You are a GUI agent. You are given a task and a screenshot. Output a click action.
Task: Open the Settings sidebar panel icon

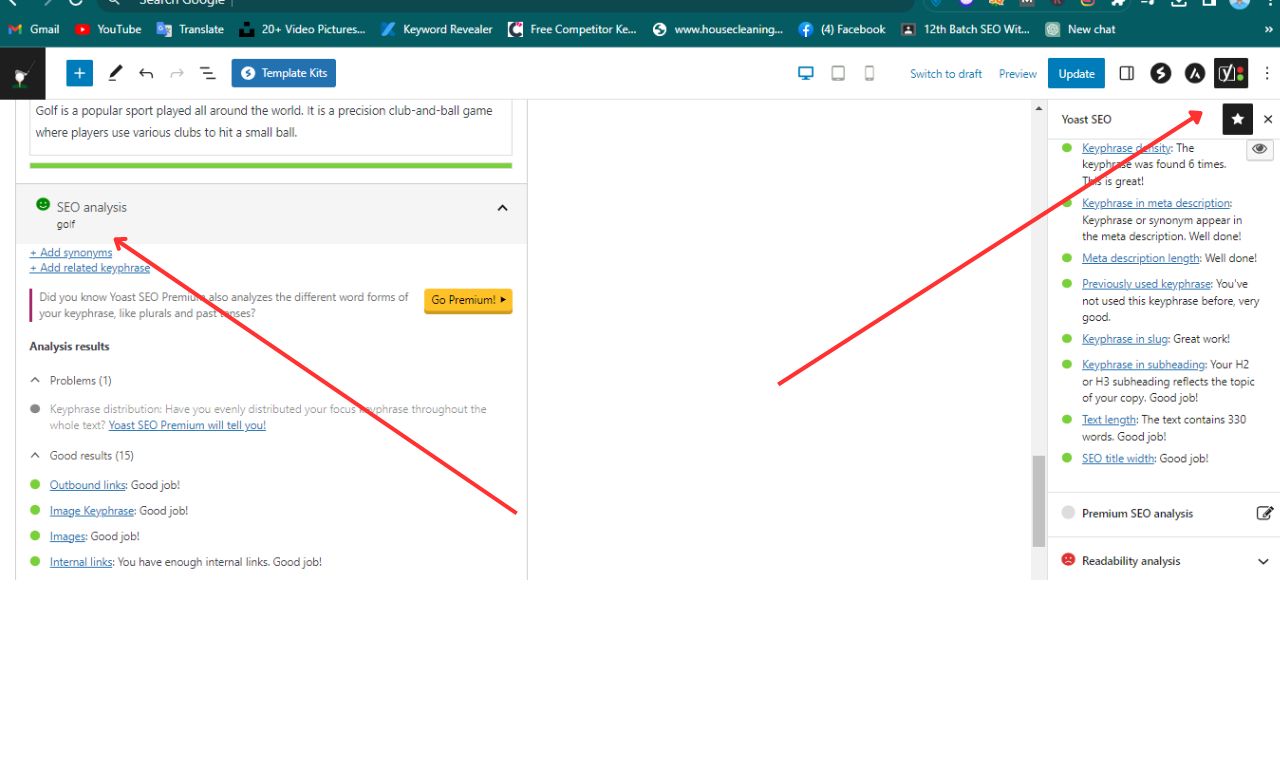[x=1127, y=72]
